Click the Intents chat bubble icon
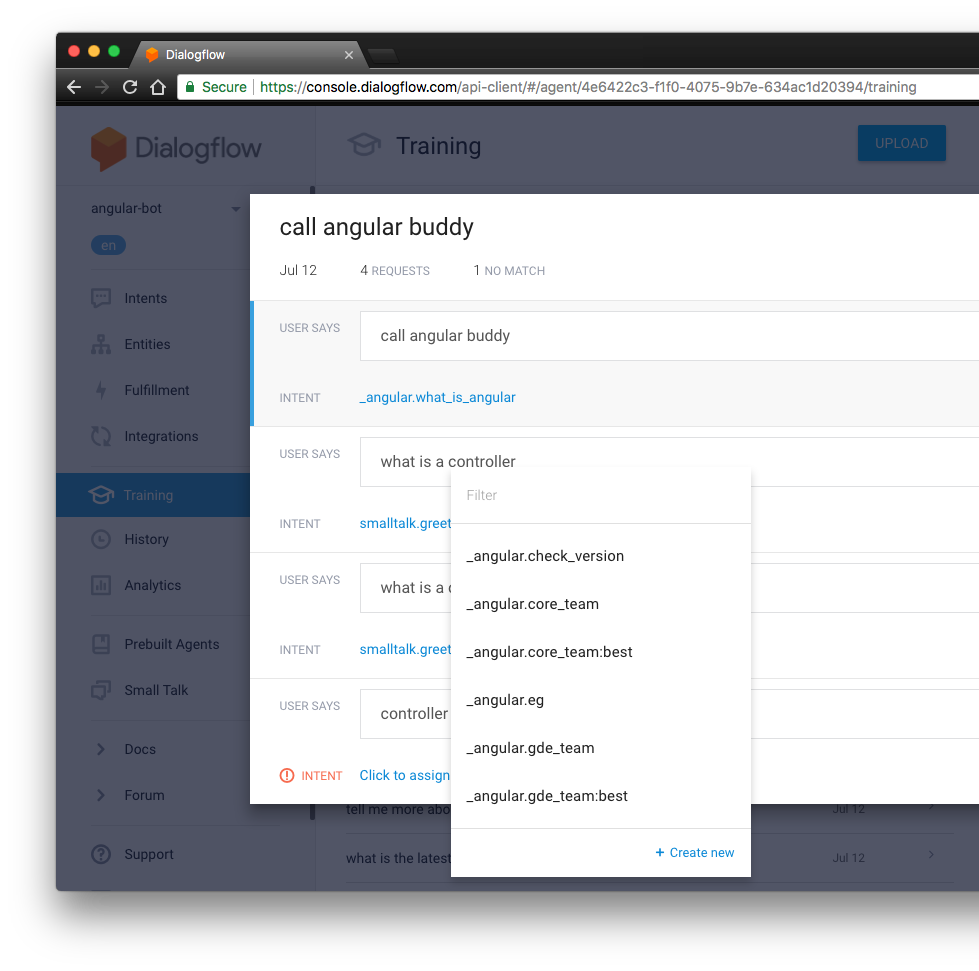 101,298
